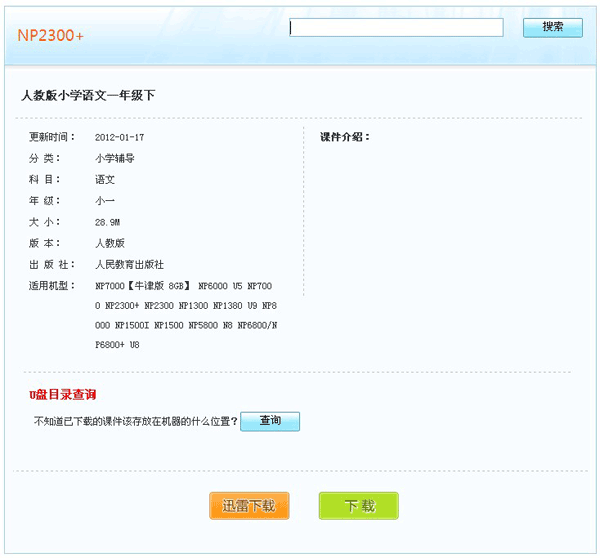Click the publisher 人民教育出版社
The height and width of the screenshot is (558, 600).
(x=129, y=265)
